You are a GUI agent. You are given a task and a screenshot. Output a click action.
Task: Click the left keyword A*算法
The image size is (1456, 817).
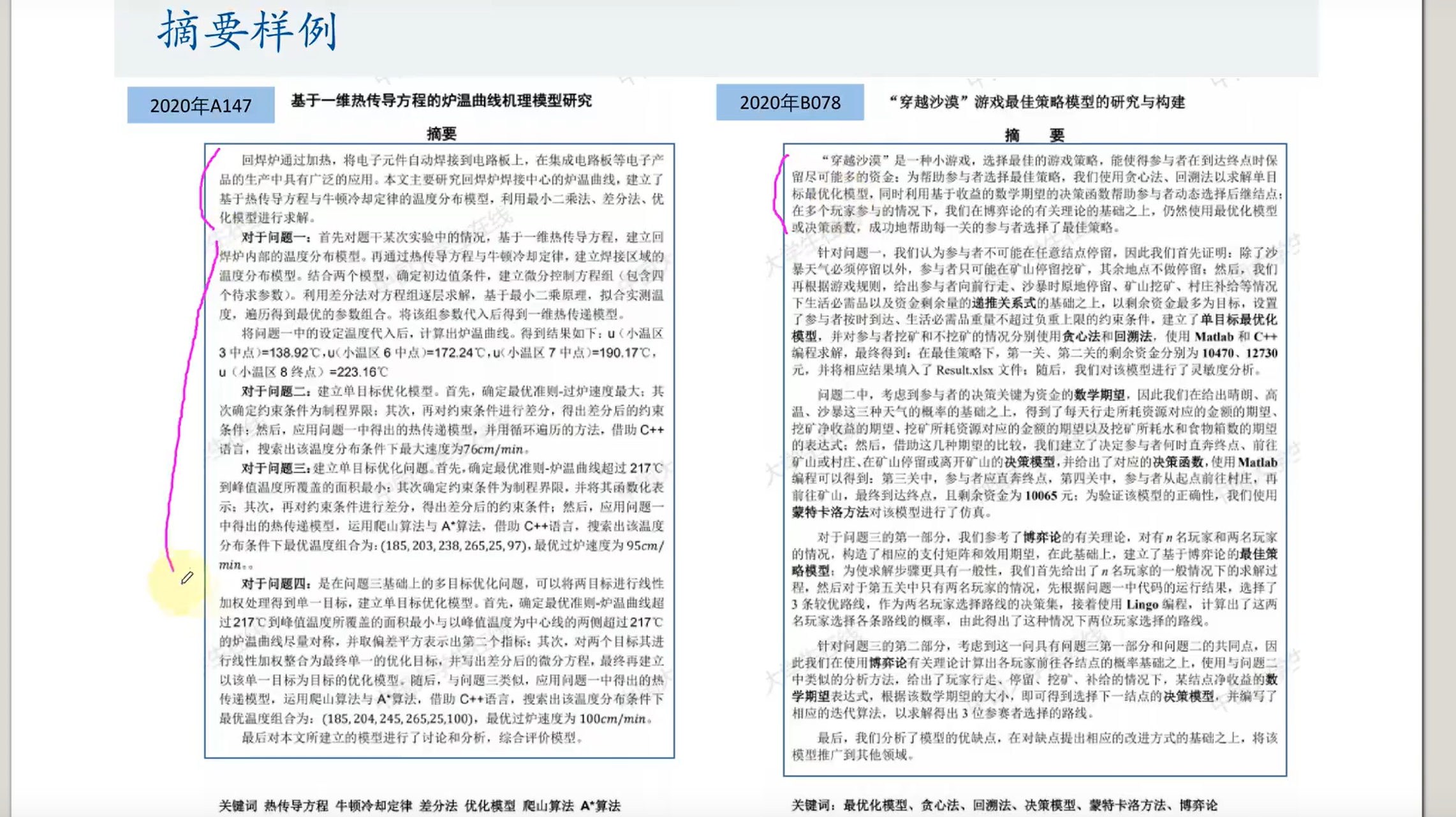click(600, 806)
